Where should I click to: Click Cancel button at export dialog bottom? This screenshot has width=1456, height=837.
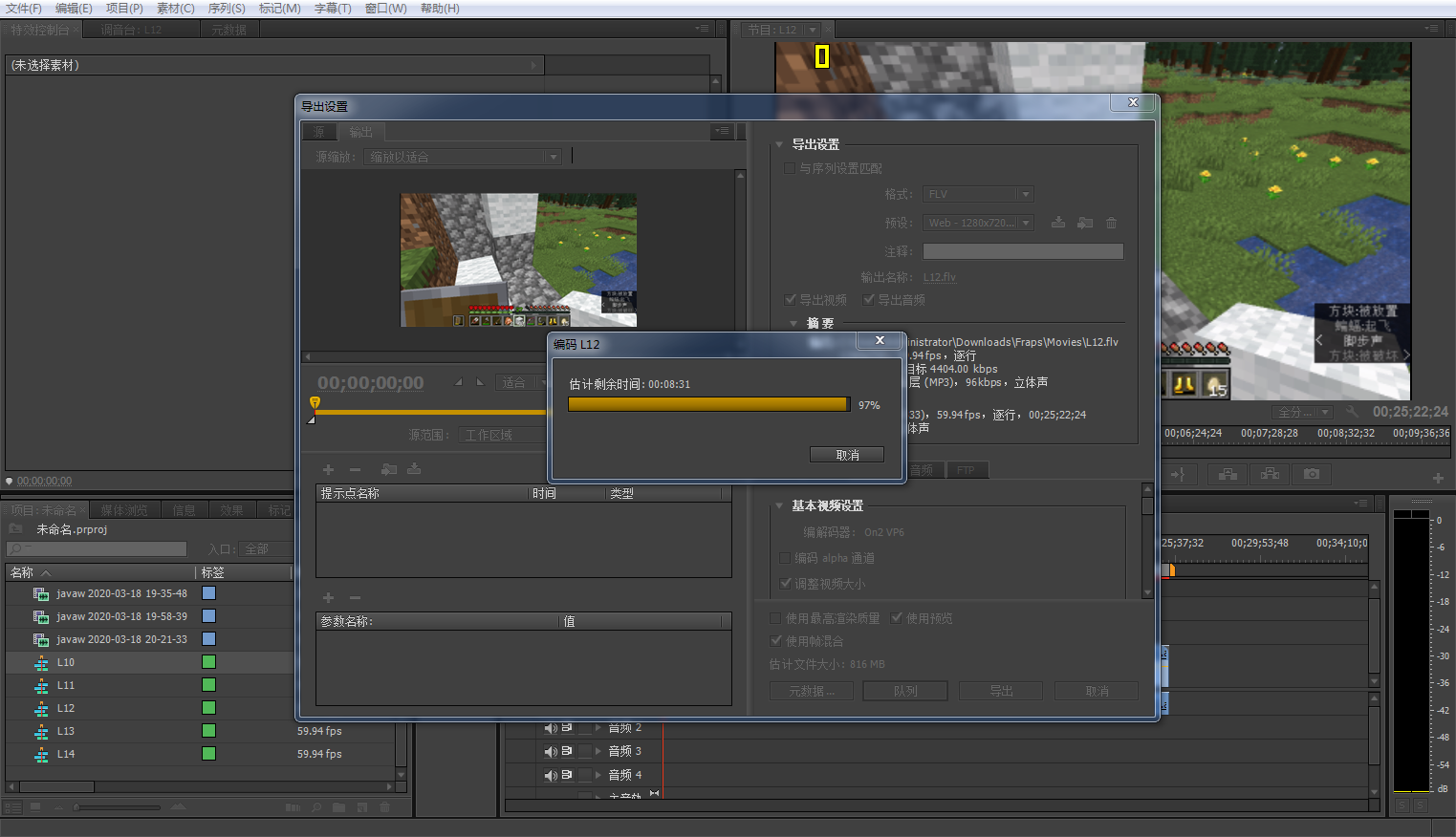[x=1097, y=691]
